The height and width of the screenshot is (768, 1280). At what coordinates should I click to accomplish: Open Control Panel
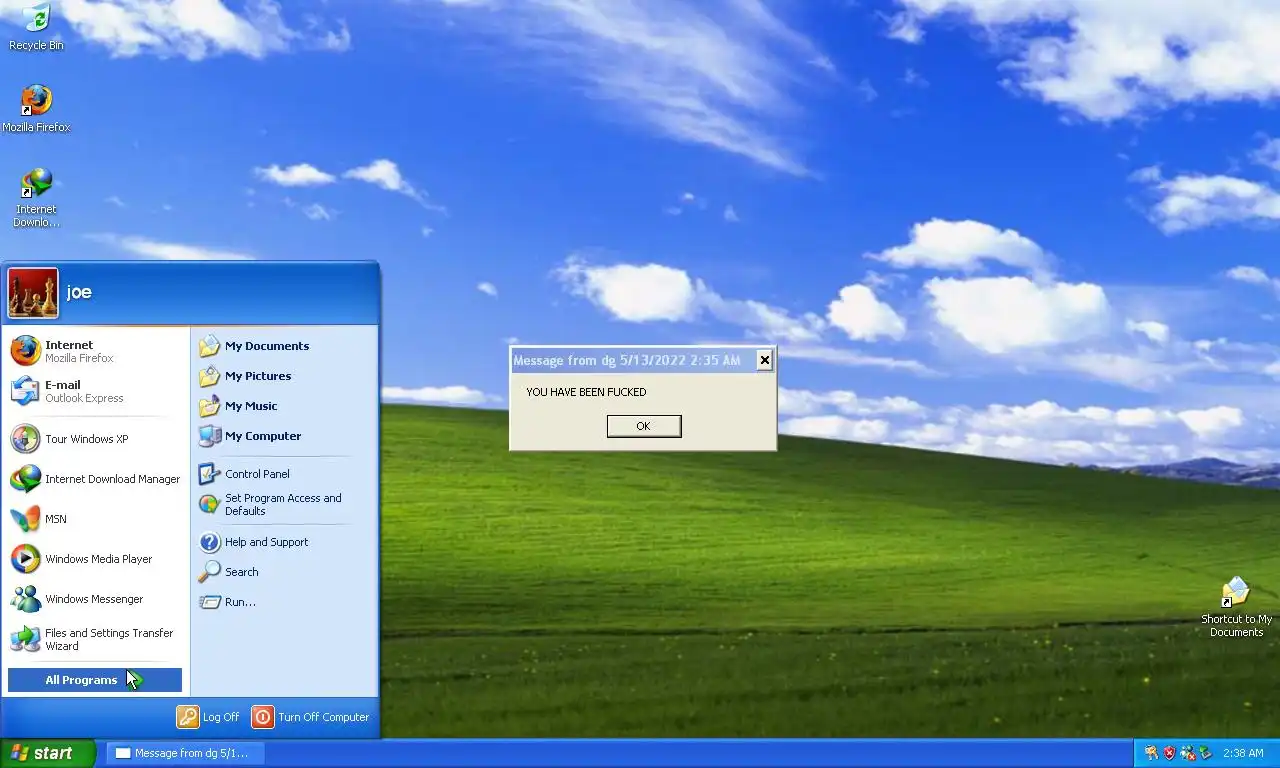pyautogui.click(x=283, y=474)
